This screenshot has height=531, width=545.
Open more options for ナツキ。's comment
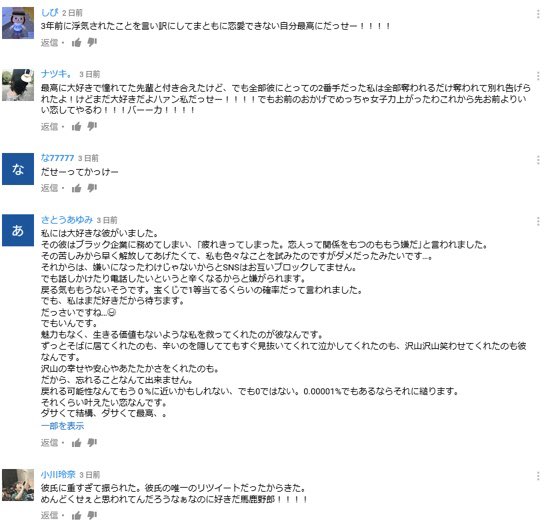538,75
